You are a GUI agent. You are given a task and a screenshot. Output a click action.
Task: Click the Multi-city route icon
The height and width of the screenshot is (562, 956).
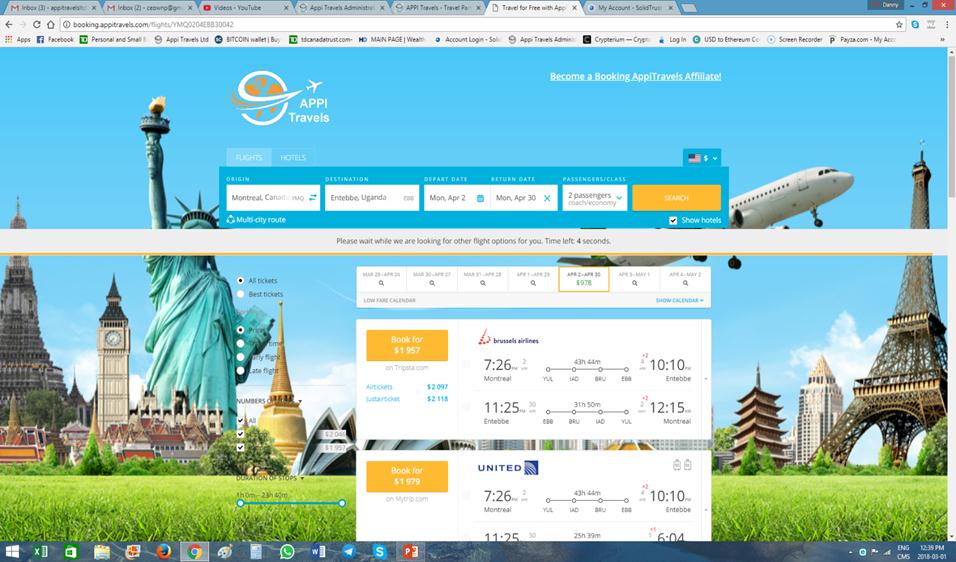point(231,220)
